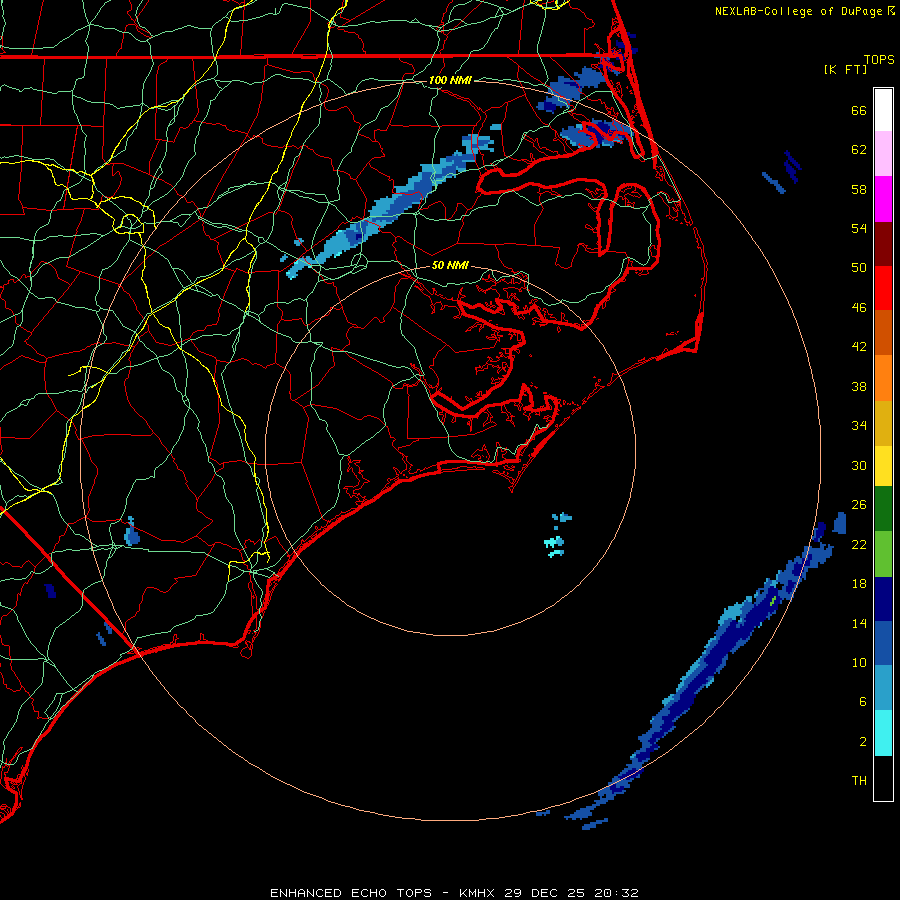Click the 29 DEC 25 date stamp
Screen dimensions: 900x900
(545, 893)
